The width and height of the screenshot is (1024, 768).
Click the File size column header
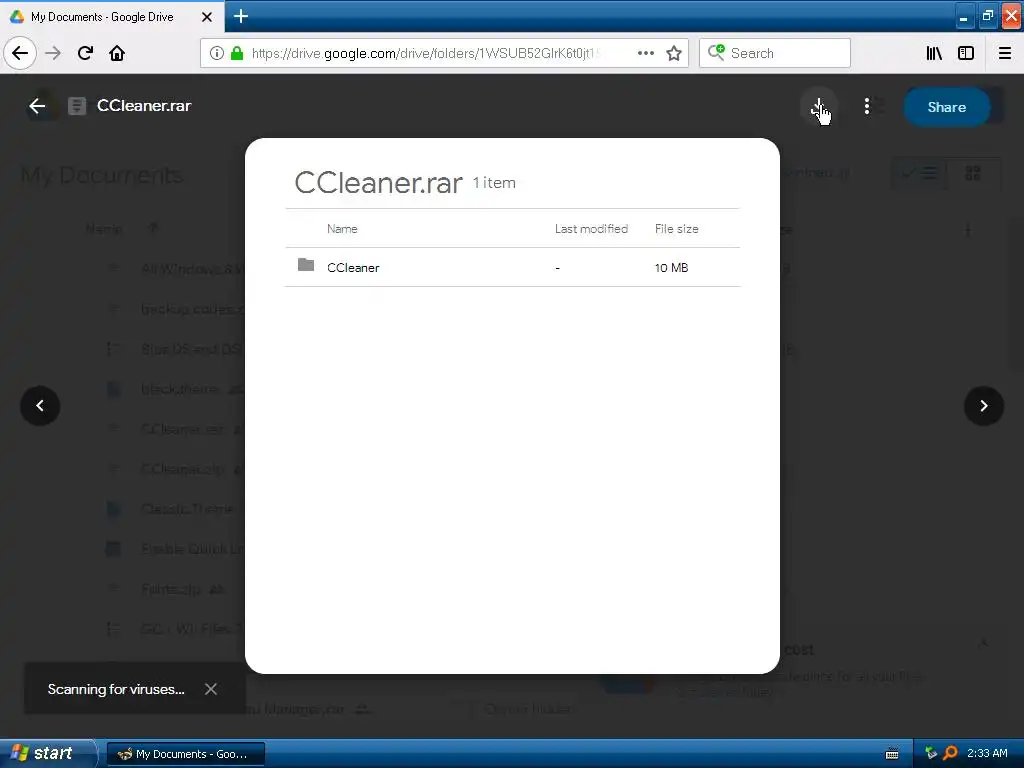(677, 229)
